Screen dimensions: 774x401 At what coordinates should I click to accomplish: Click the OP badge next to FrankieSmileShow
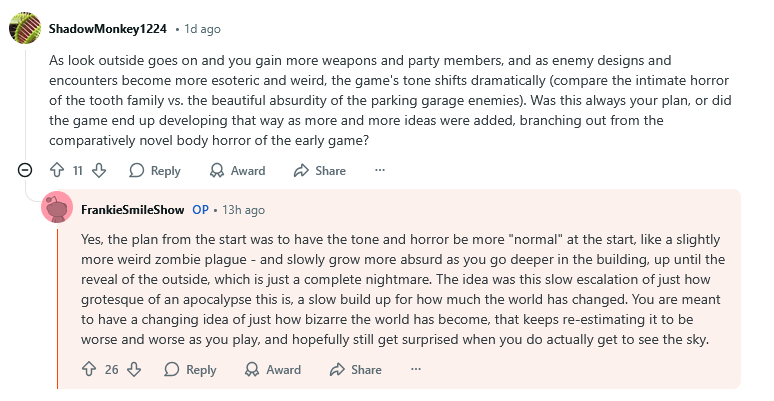point(200,210)
